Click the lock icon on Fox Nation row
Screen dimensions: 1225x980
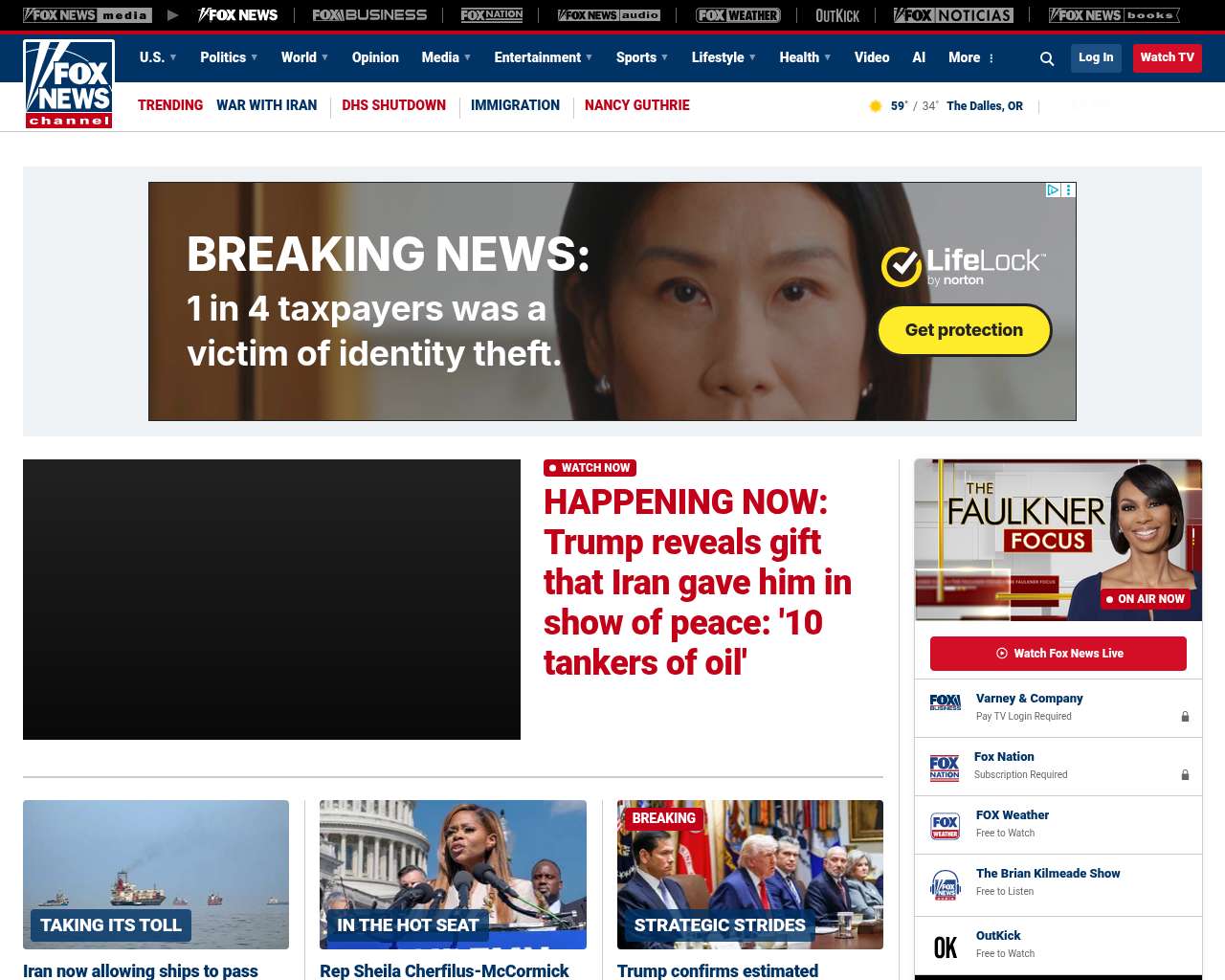point(1185,775)
